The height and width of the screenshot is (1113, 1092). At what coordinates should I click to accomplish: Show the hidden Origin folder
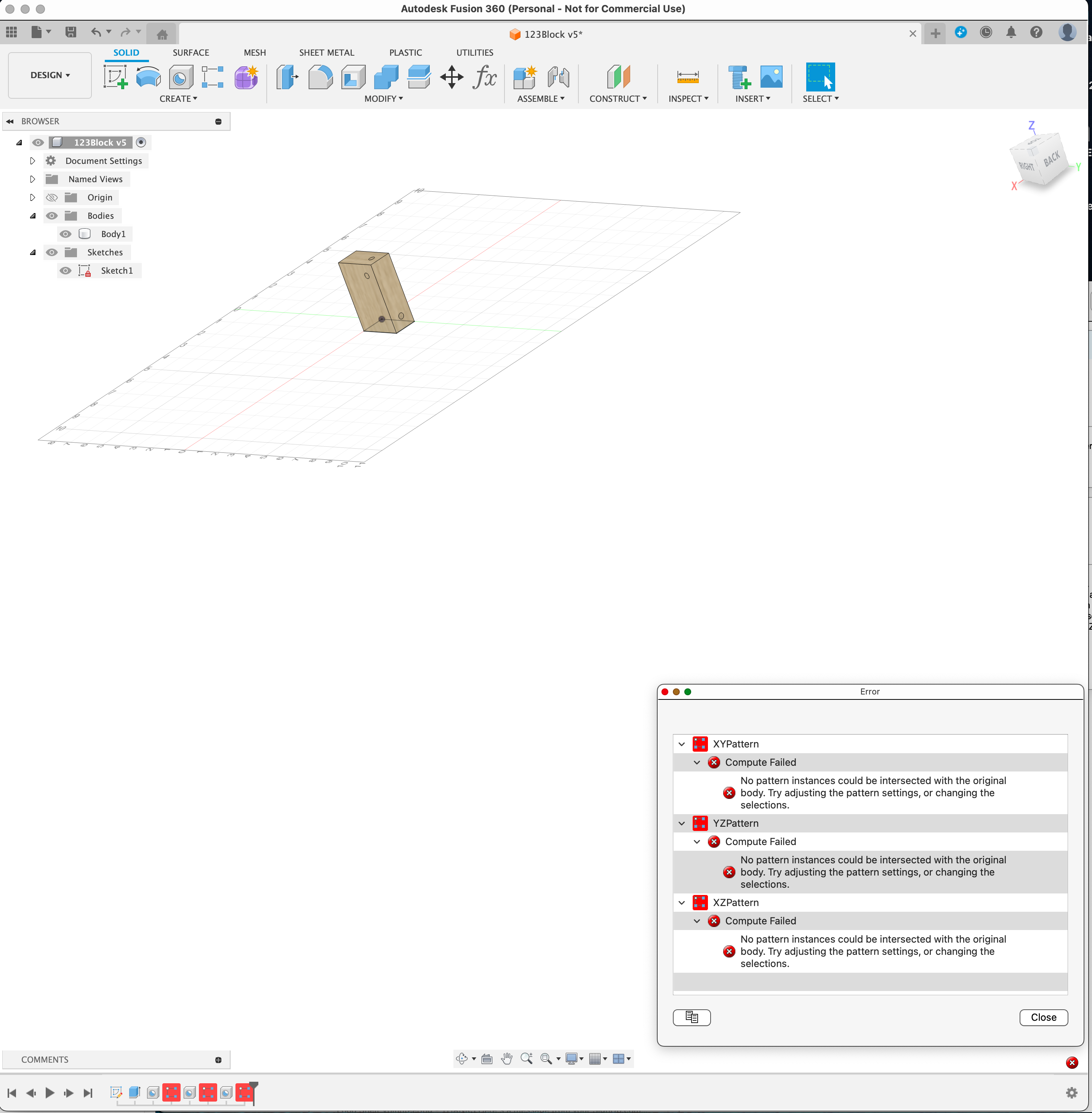(51, 197)
